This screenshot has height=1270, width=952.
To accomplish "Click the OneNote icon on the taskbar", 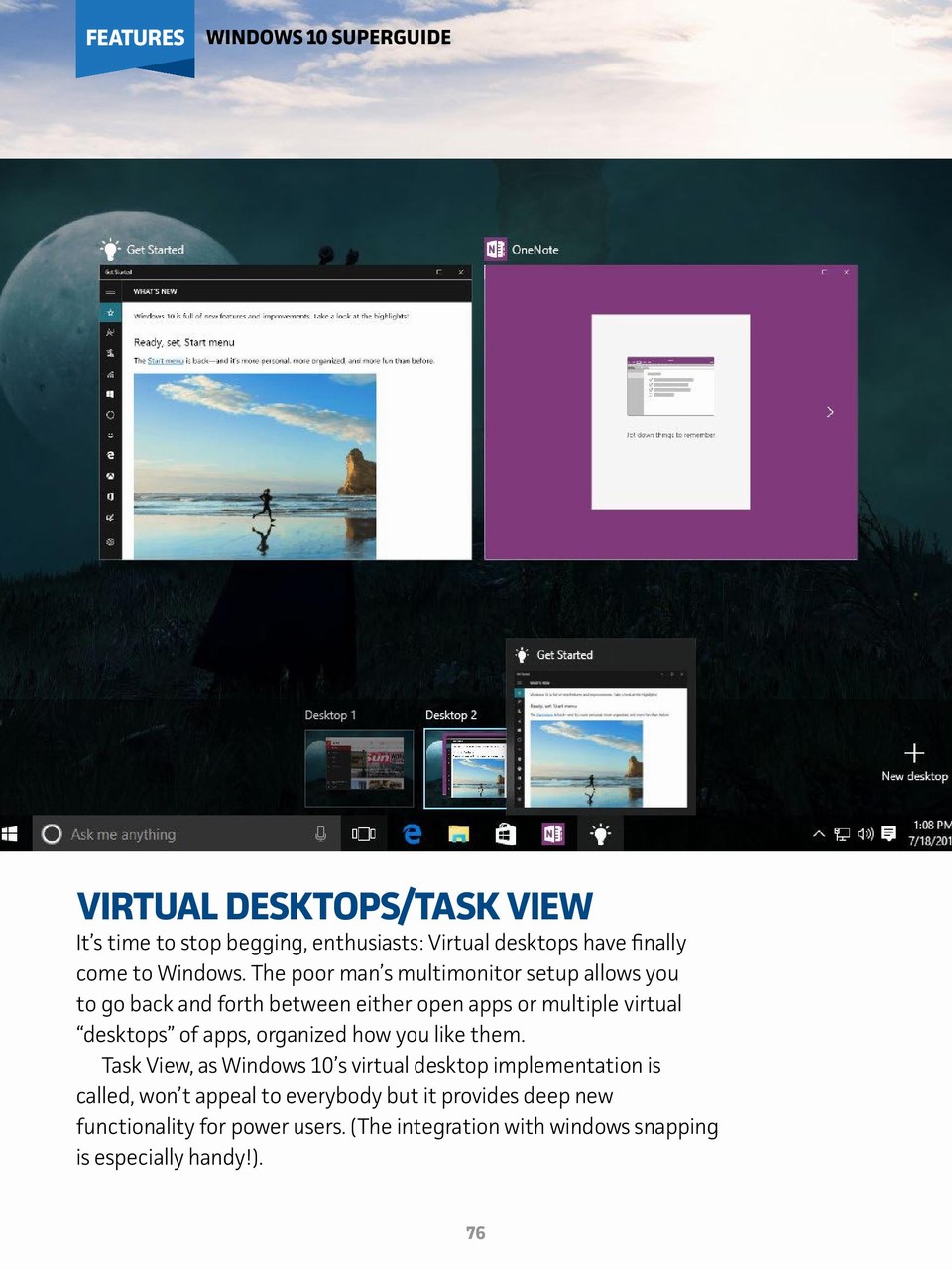I will (x=552, y=834).
